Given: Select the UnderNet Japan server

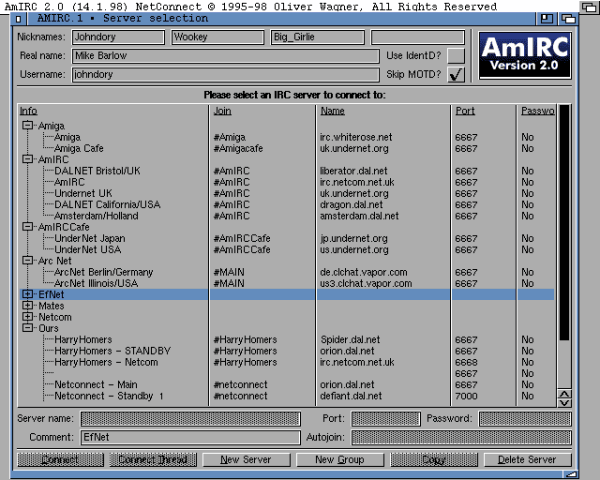Looking at the screenshot, I should [90, 238].
